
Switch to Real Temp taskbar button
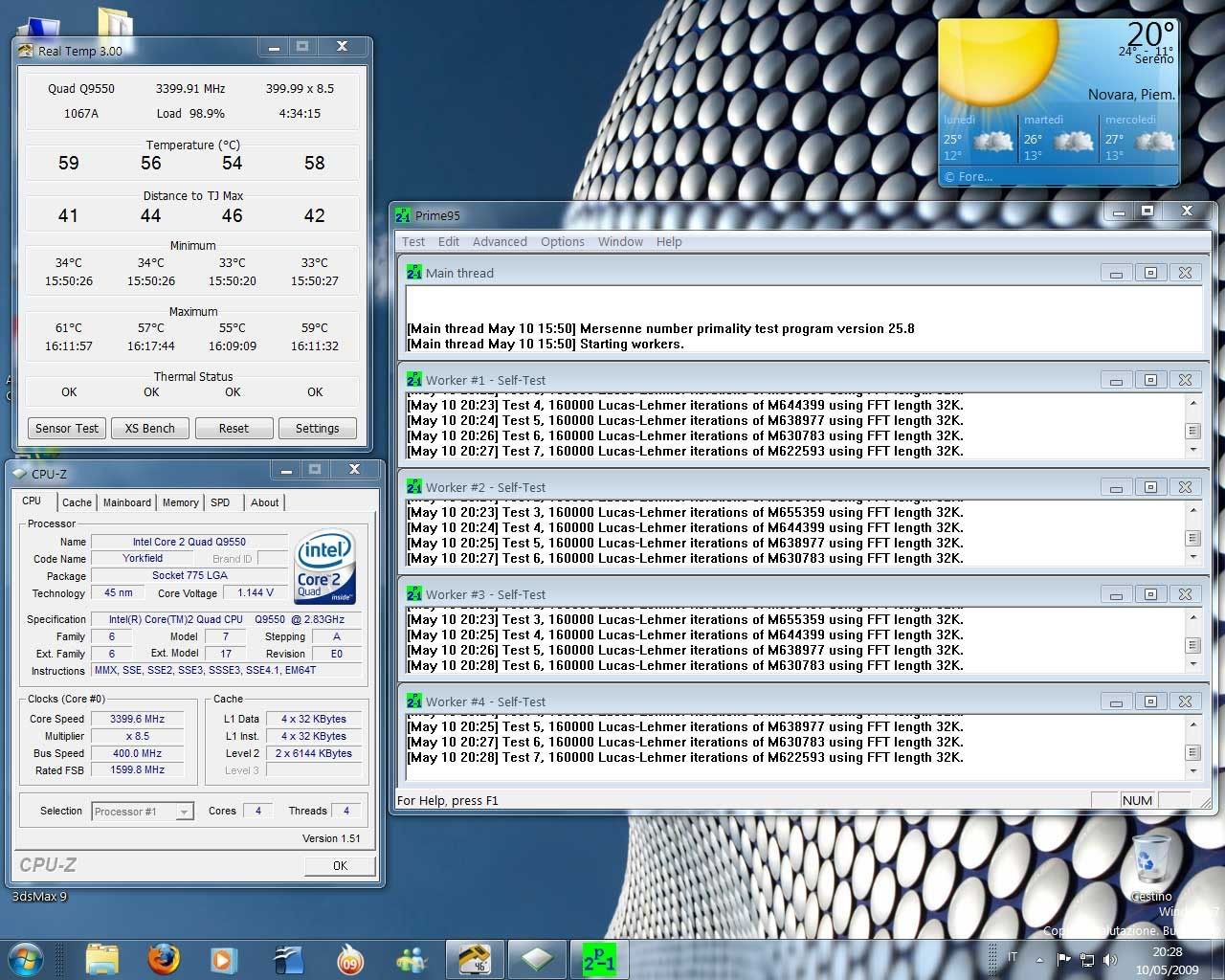474,959
